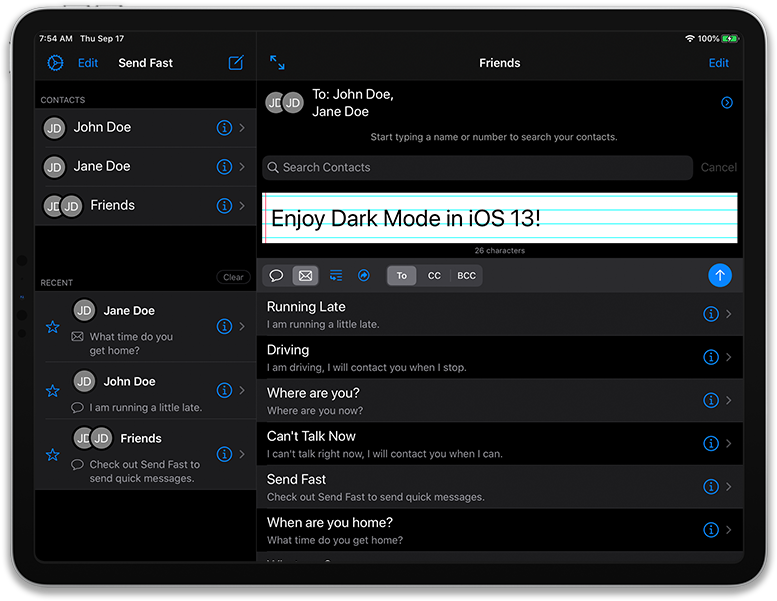Screen dimensions: 777x601
Task: Open Friends contact row chevron
Action: pyautogui.click(x=242, y=206)
